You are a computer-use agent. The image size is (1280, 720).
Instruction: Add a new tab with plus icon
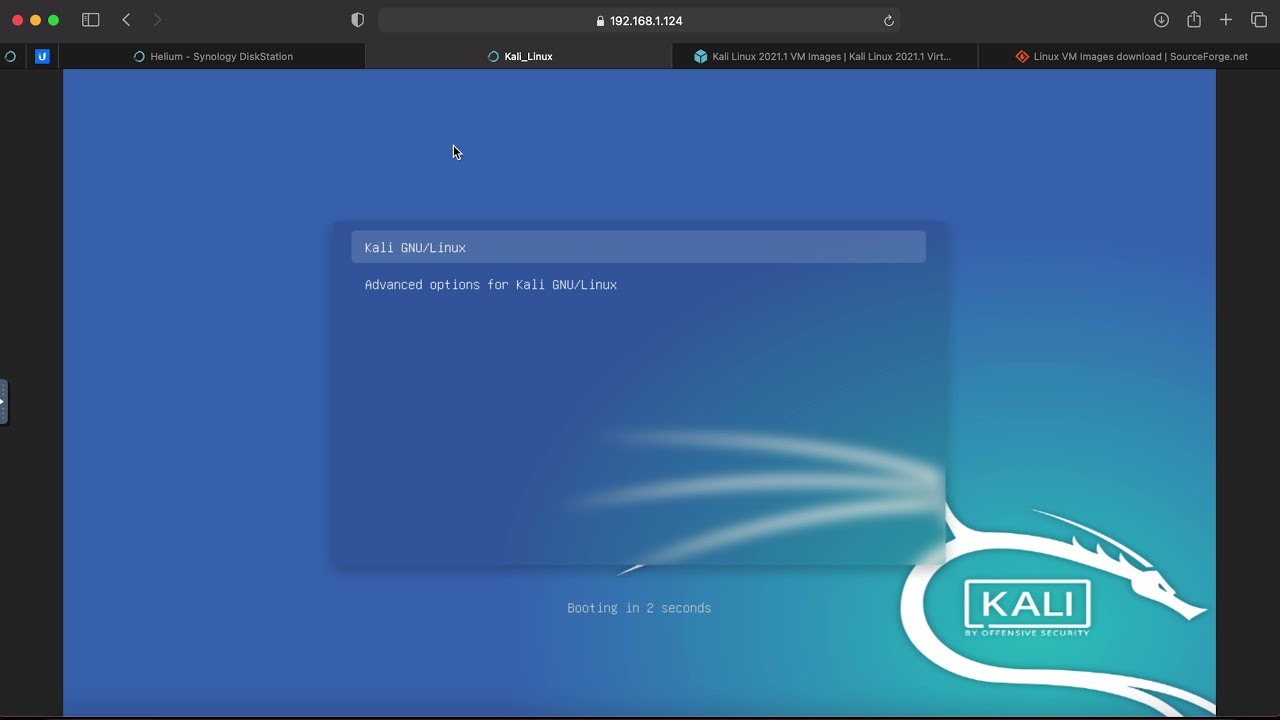(1226, 20)
